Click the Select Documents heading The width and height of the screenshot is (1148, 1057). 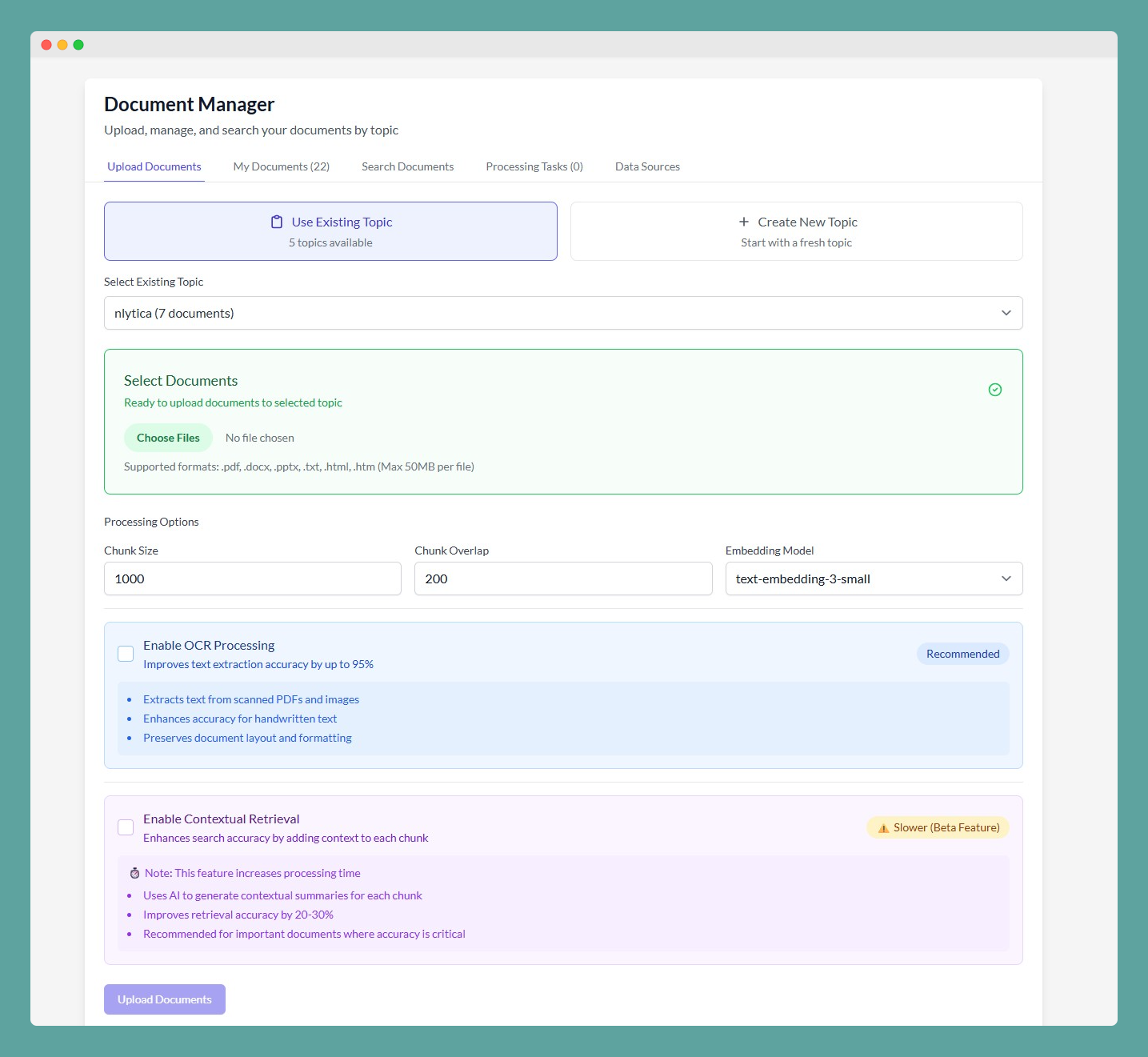[x=181, y=381]
